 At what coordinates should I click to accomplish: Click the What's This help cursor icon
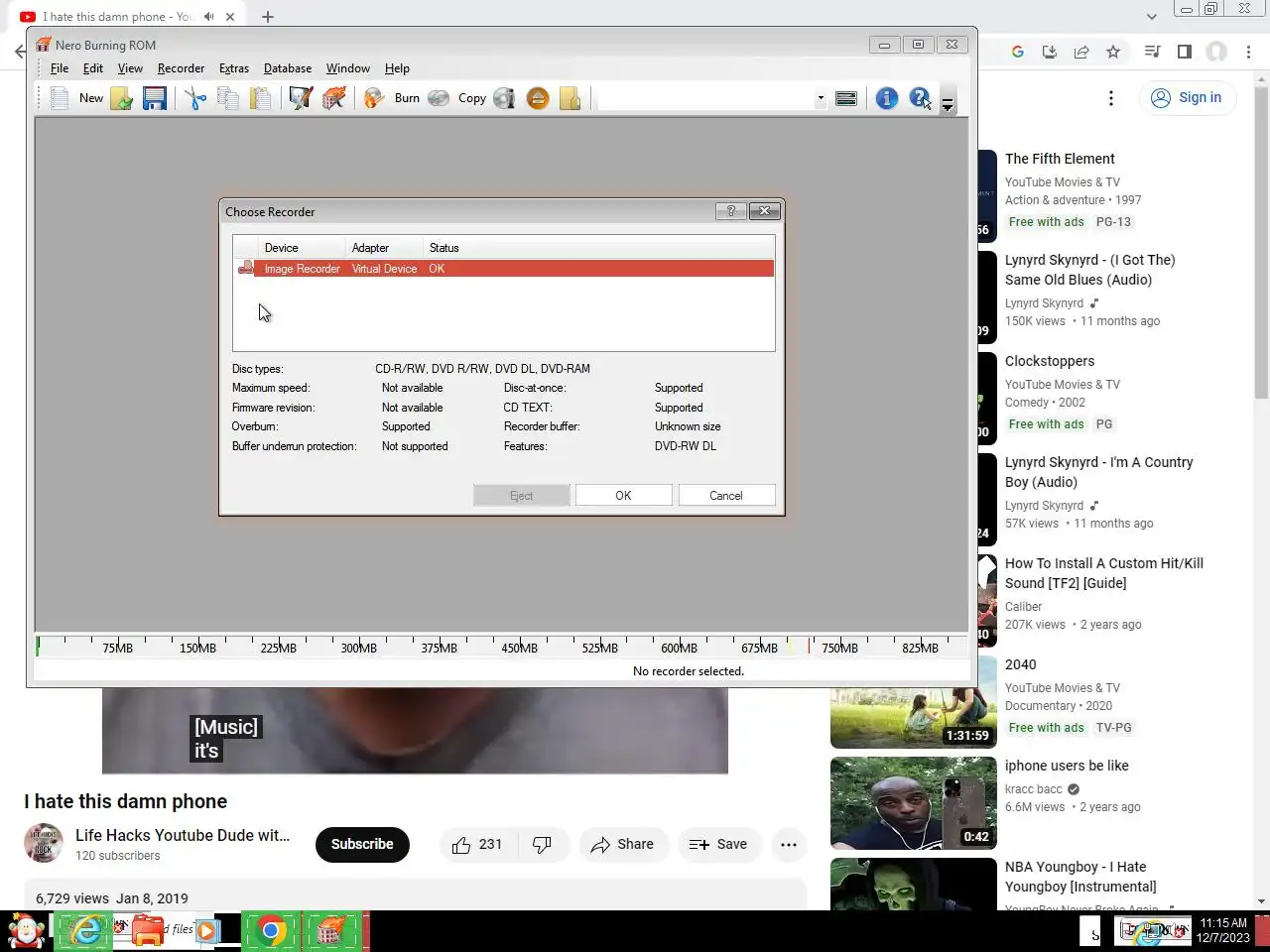coord(921,98)
